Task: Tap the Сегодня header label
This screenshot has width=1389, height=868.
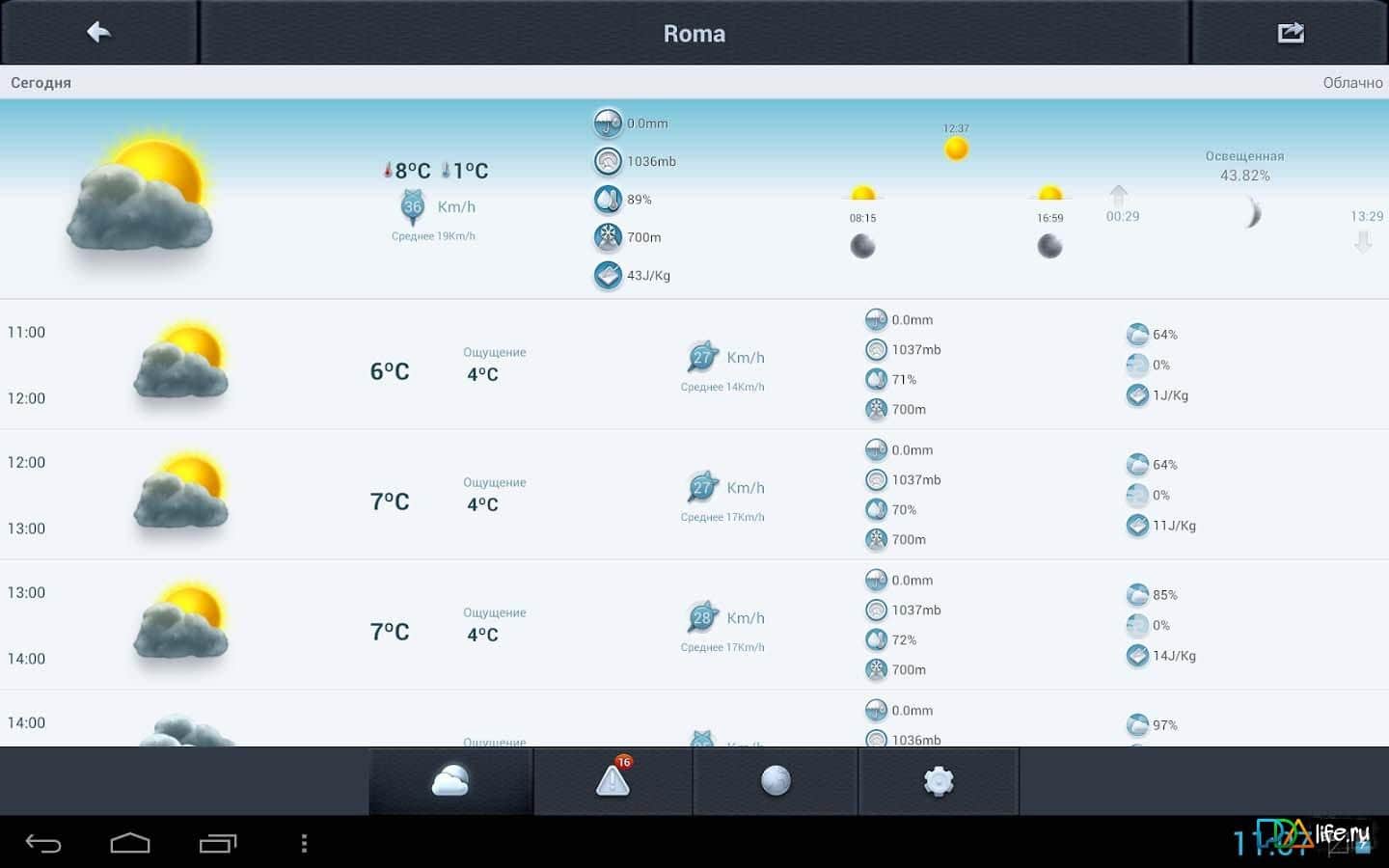Action: coord(41,83)
